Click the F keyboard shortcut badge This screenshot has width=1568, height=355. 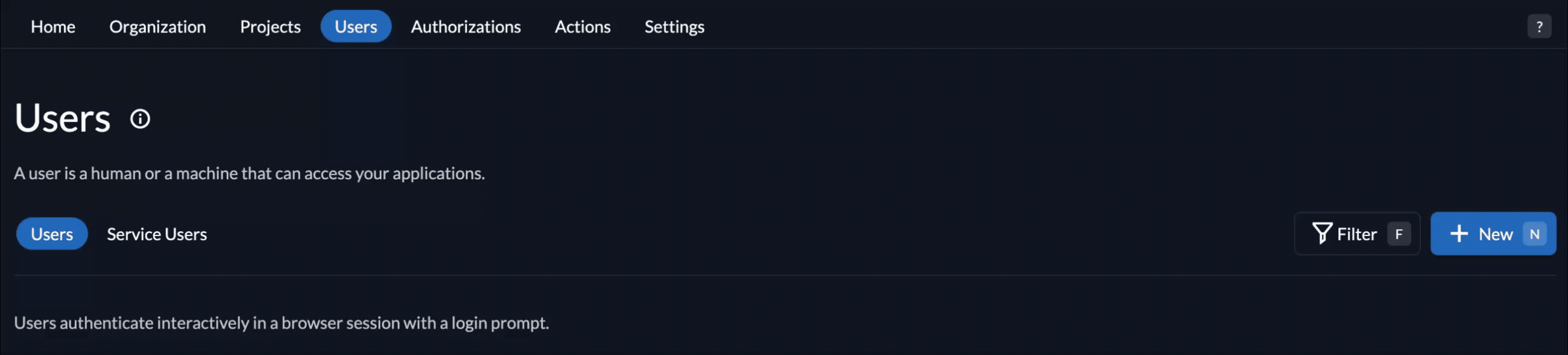tap(1399, 233)
